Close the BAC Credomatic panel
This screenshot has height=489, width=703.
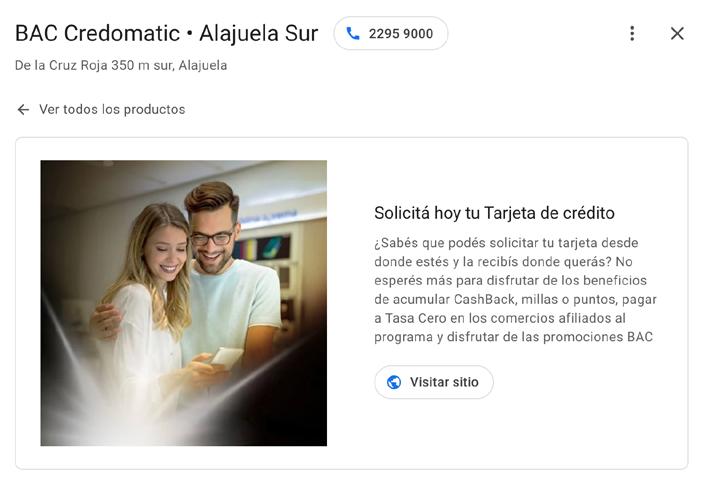[677, 34]
